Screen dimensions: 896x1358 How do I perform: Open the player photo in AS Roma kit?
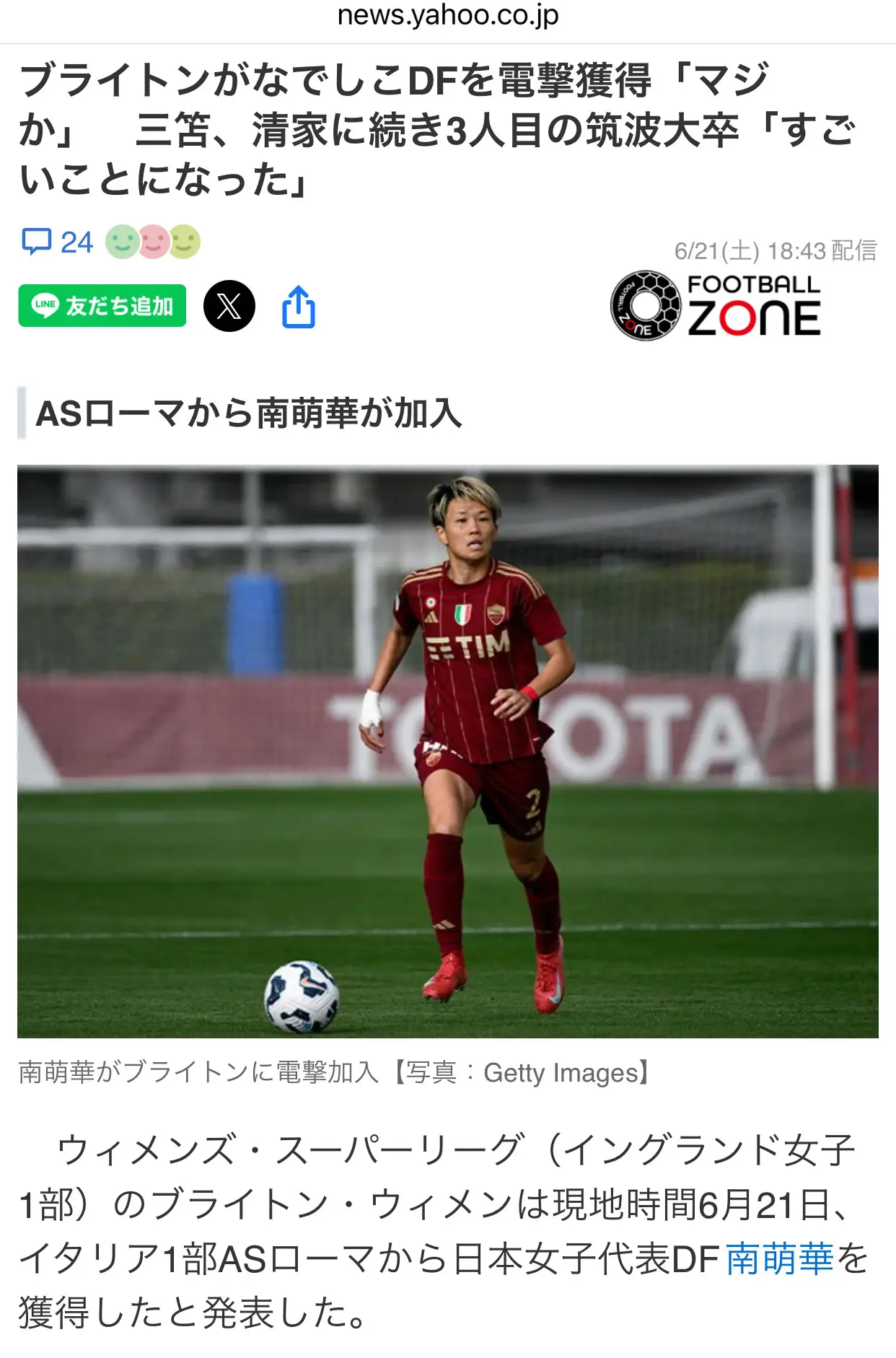448,751
